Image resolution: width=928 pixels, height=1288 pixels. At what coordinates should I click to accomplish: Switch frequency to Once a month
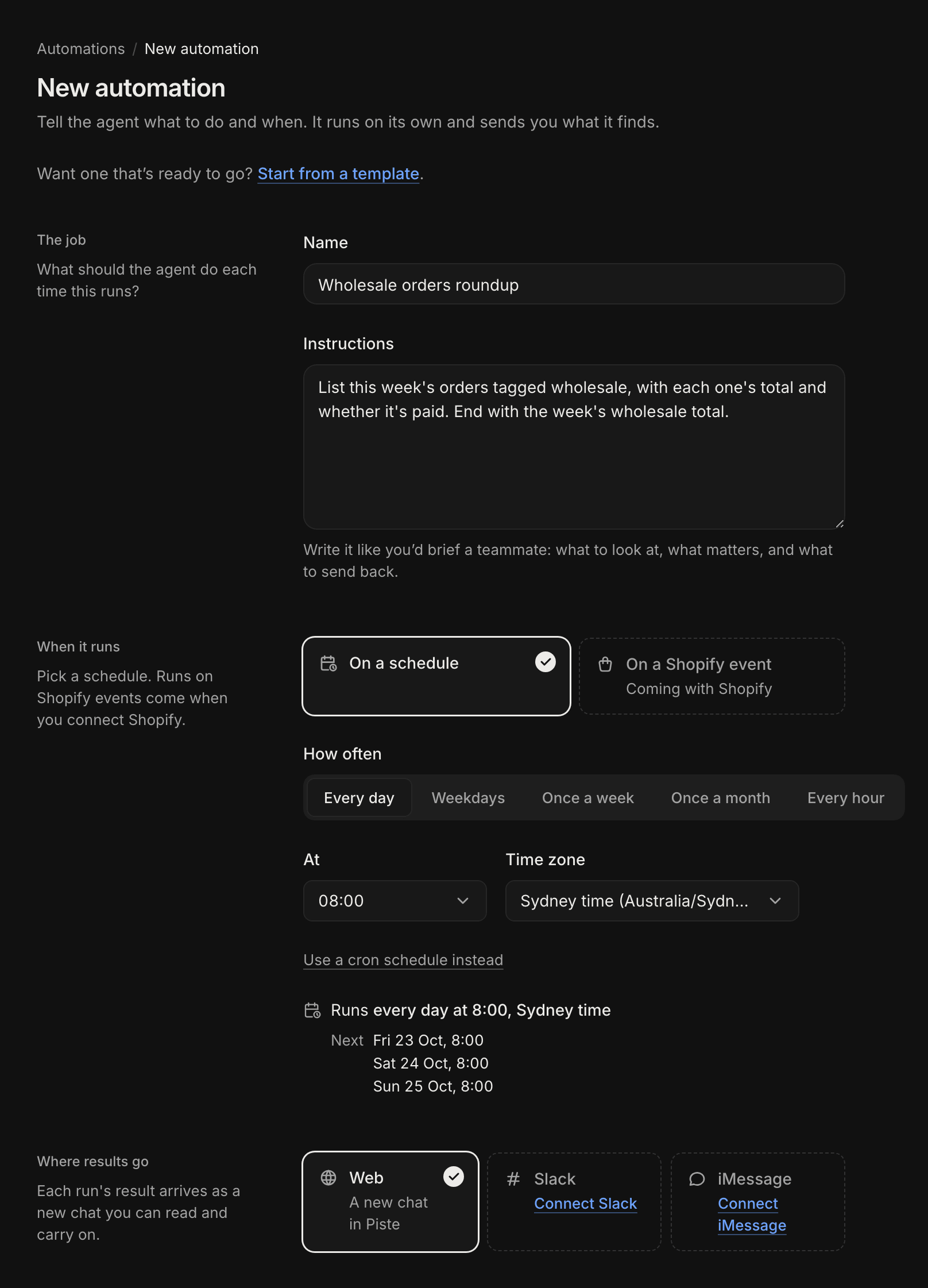721,797
